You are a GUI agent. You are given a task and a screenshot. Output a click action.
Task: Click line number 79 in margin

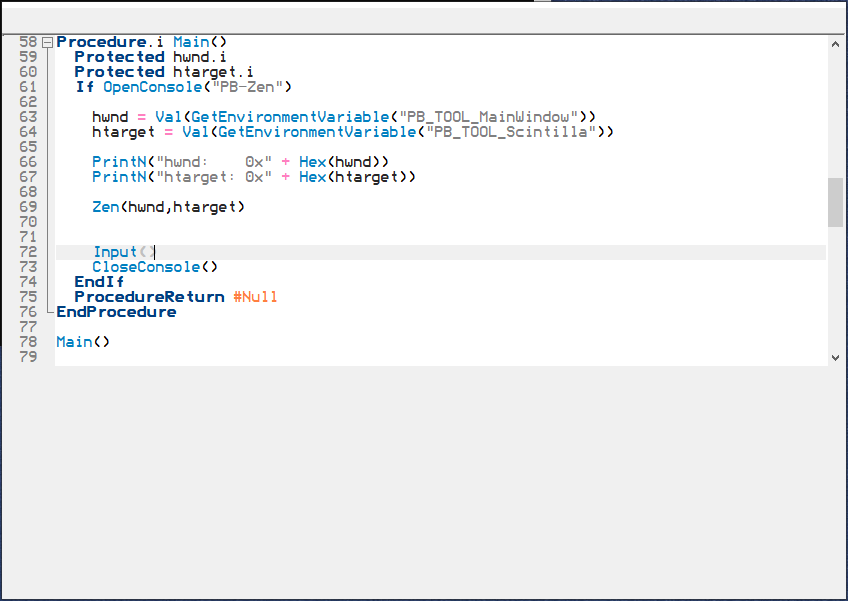(28, 357)
